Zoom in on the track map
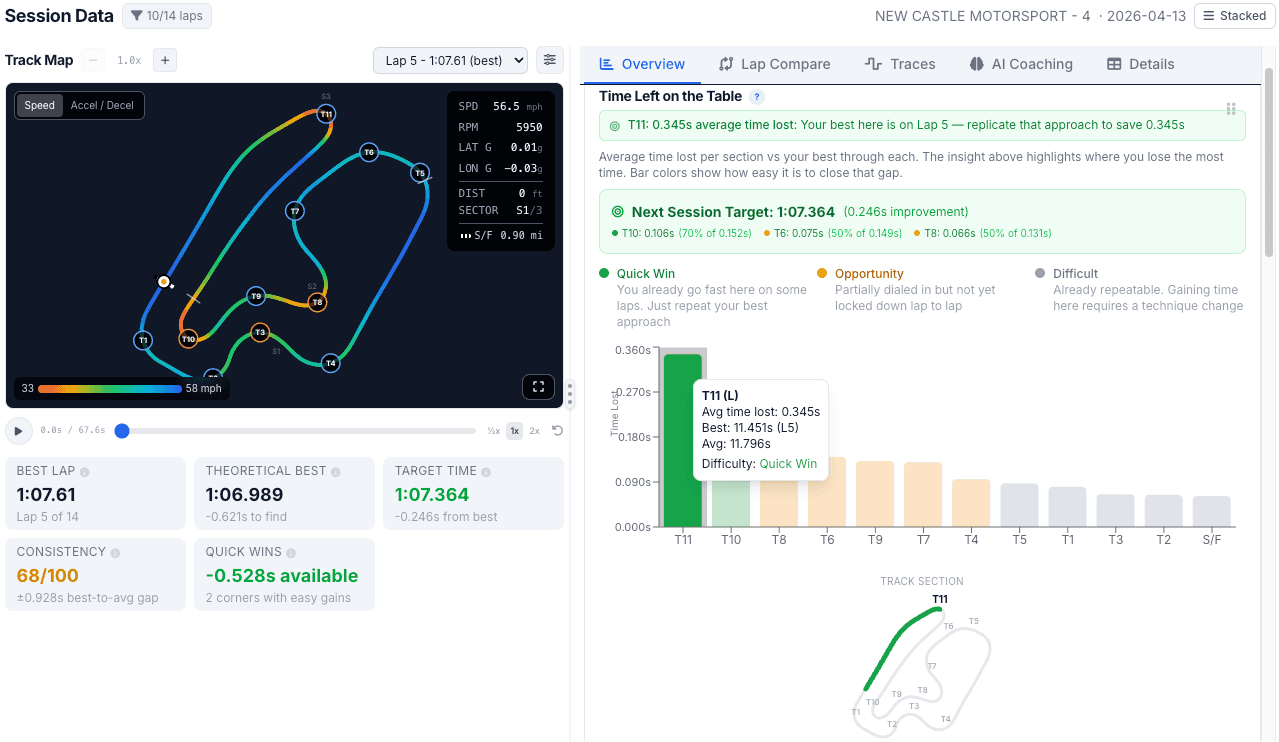Image resolution: width=1279 pixels, height=742 pixels. (165, 60)
